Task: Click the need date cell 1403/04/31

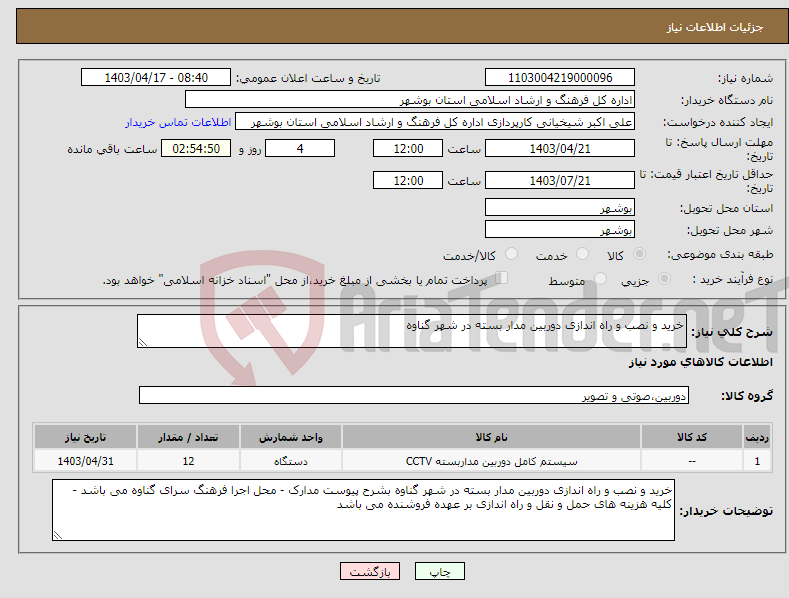Action: (86, 461)
